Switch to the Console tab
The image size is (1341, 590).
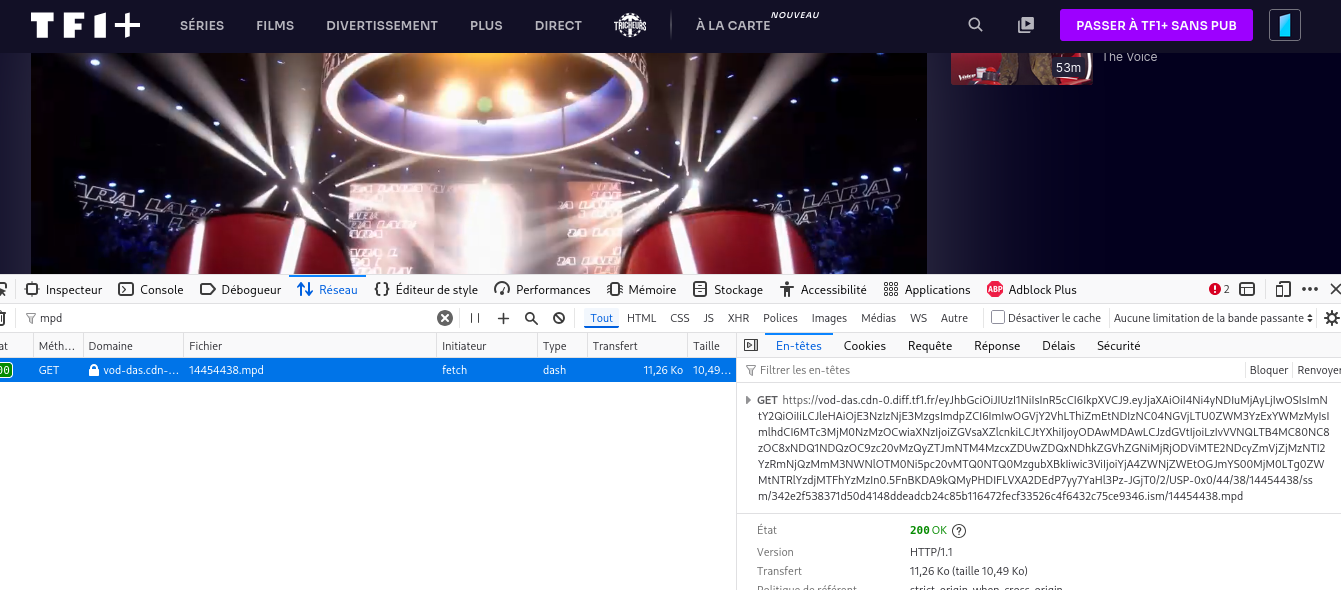[151, 290]
